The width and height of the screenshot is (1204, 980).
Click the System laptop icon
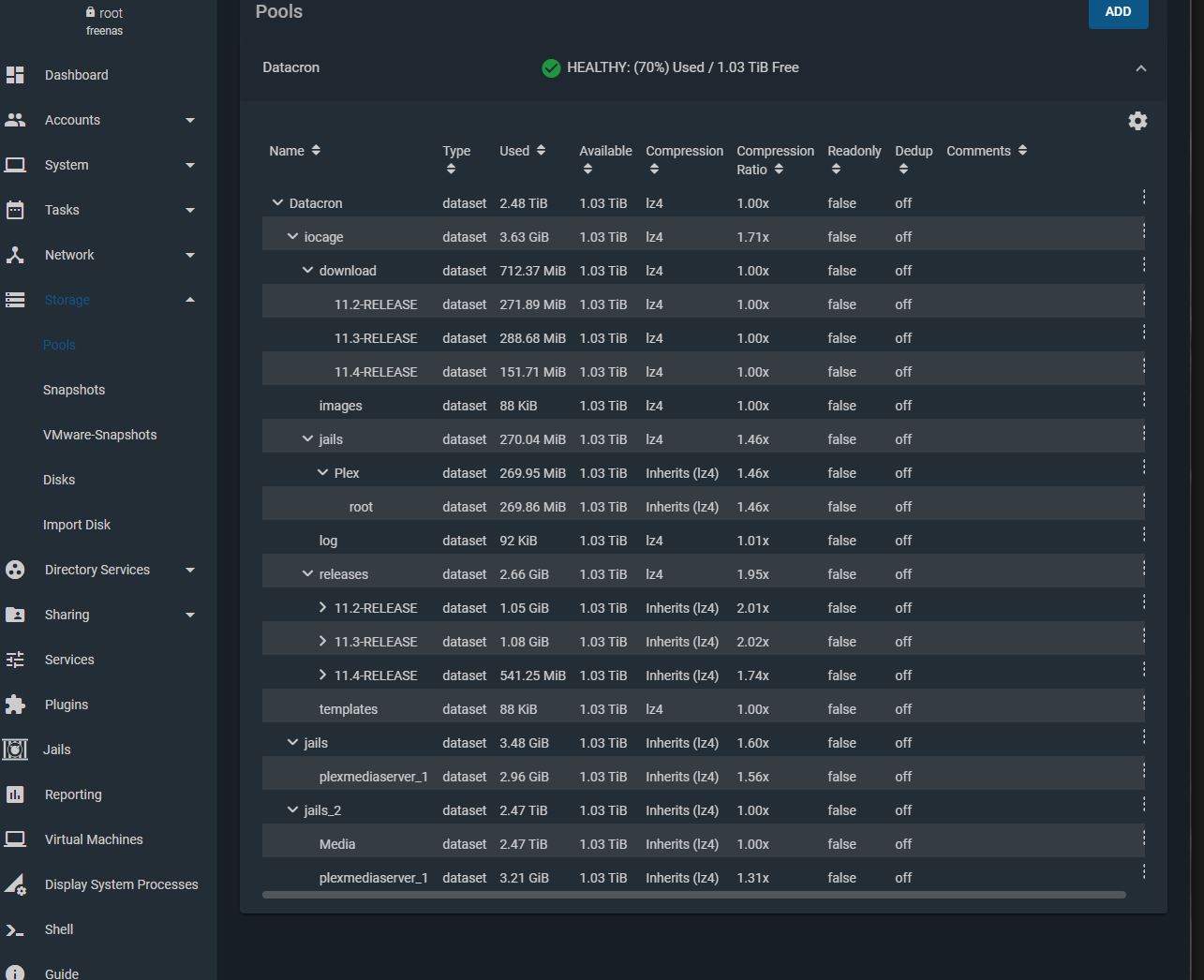click(x=15, y=165)
